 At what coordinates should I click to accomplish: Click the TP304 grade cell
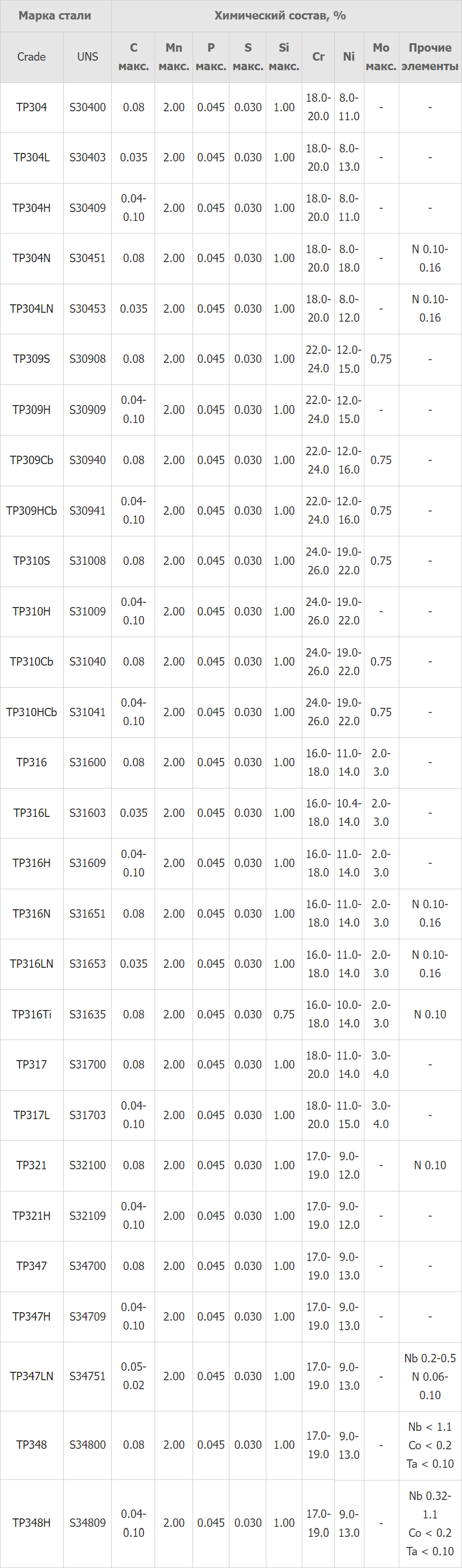[32, 107]
